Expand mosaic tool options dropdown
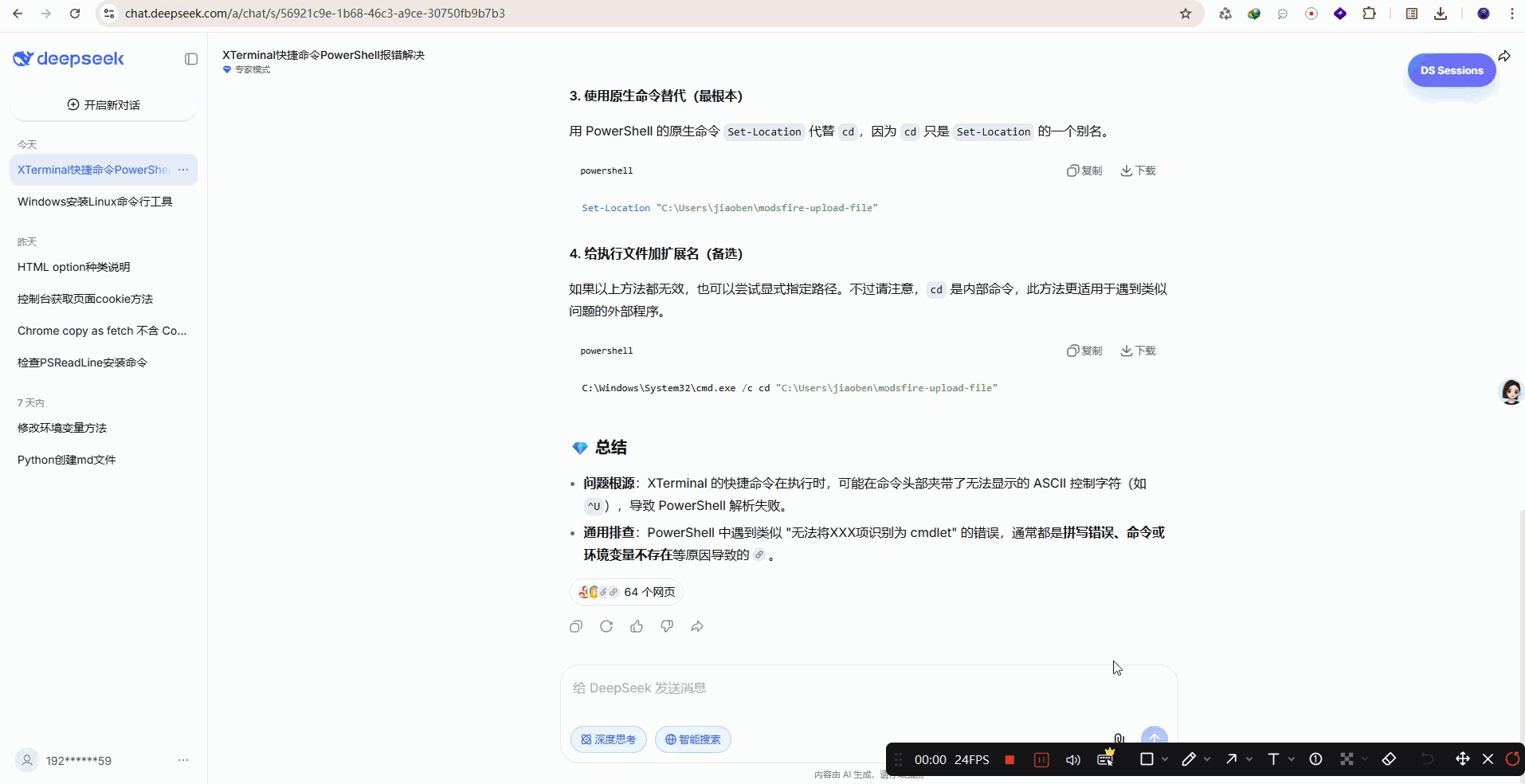Screen dimensions: 1525x784 click(x=1365, y=759)
